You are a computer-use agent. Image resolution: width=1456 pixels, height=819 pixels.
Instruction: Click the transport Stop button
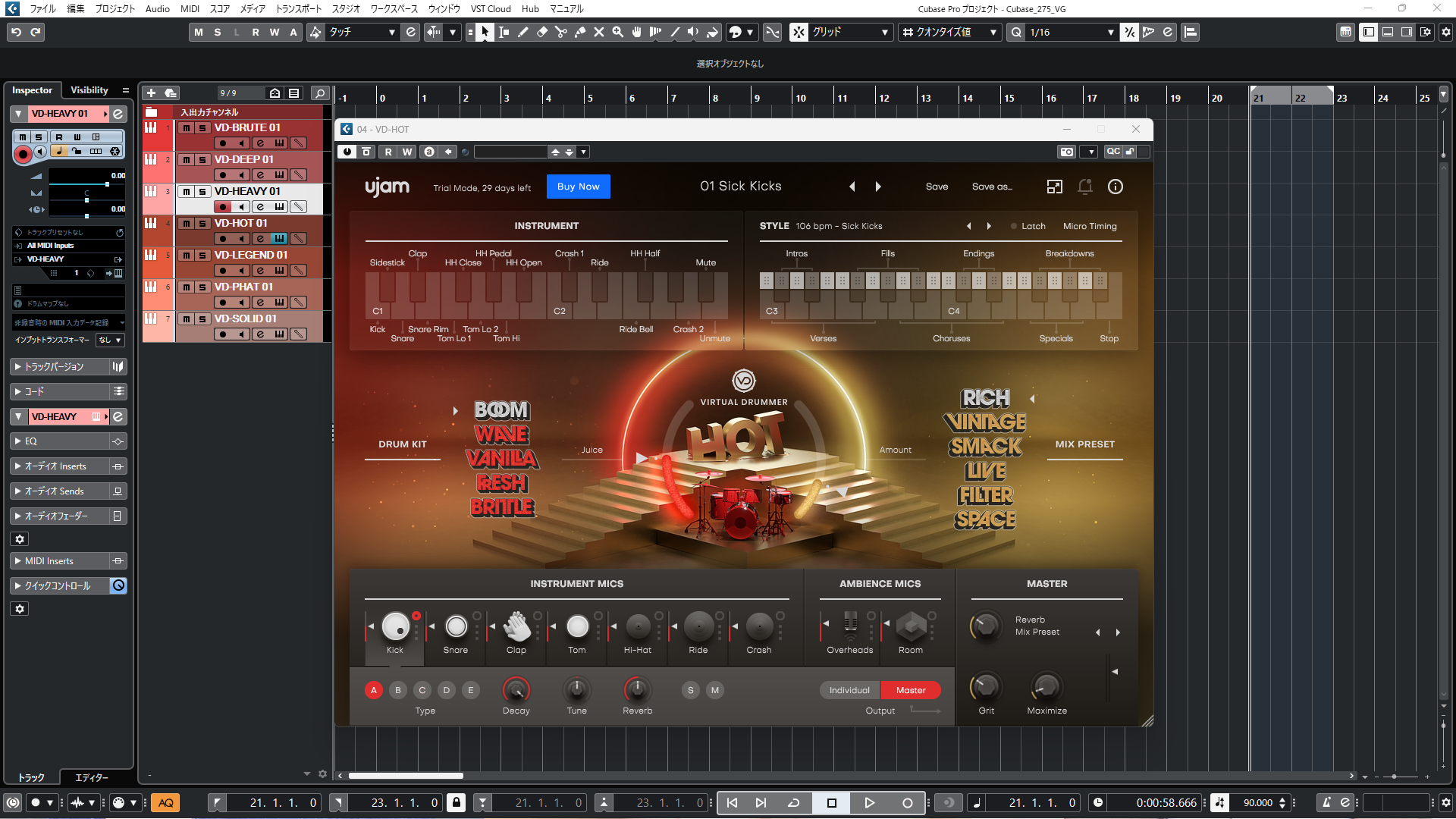831,802
